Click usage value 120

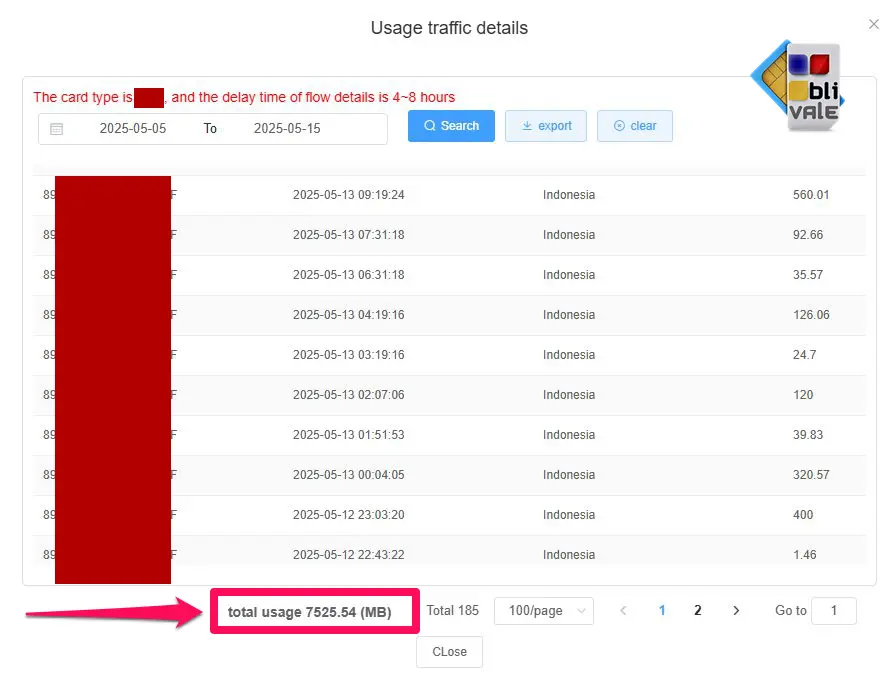point(803,395)
